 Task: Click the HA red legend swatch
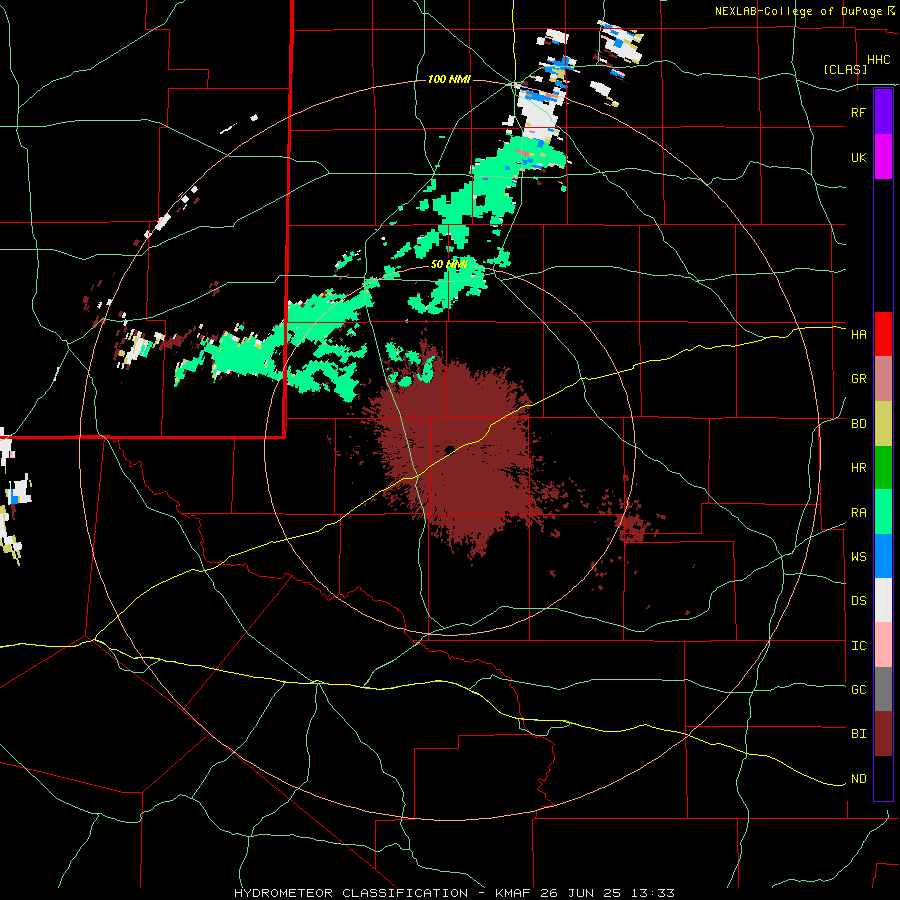click(x=883, y=334)
